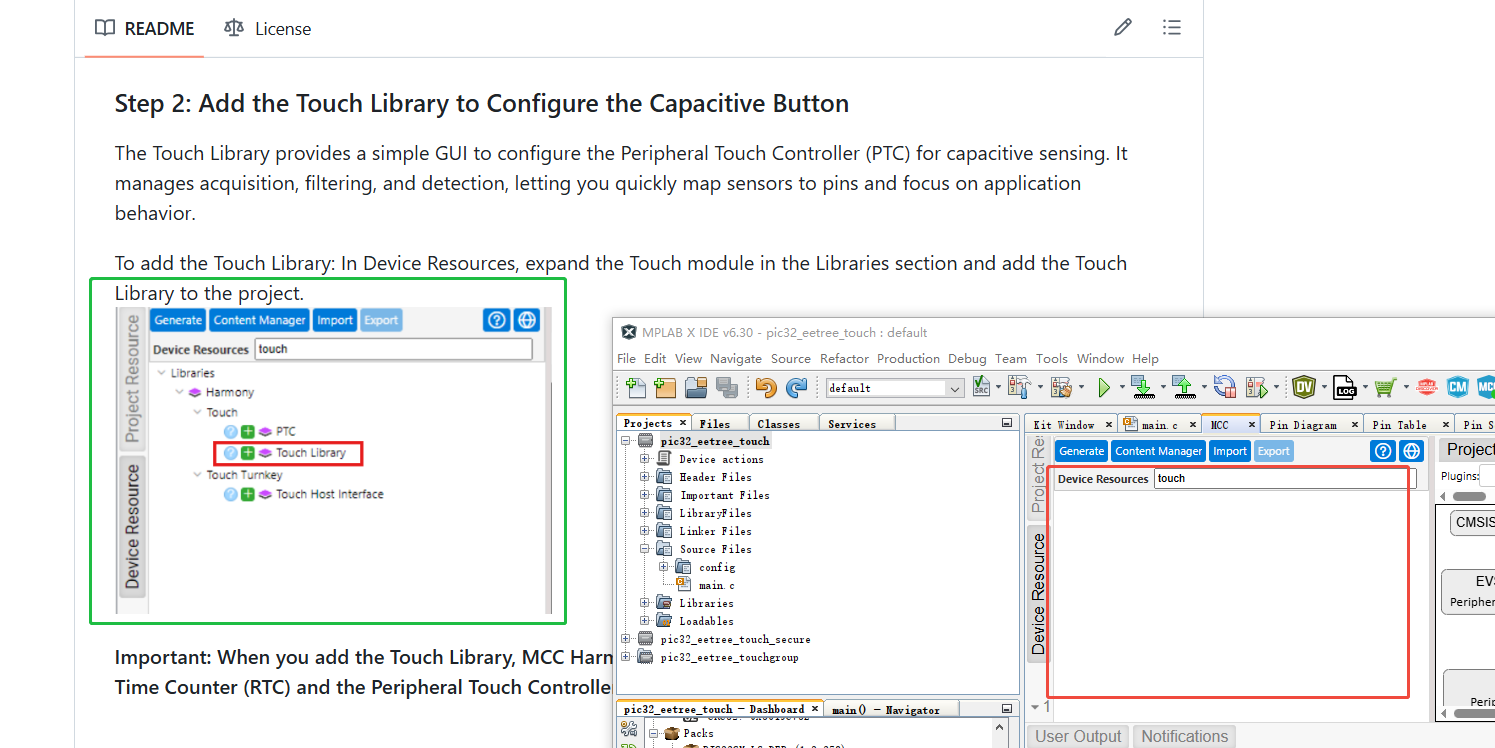Expand the Libraries folder in Projects tree
Image resolution: width=1495 pixels, height=748 pixels.
click(645, 603)
